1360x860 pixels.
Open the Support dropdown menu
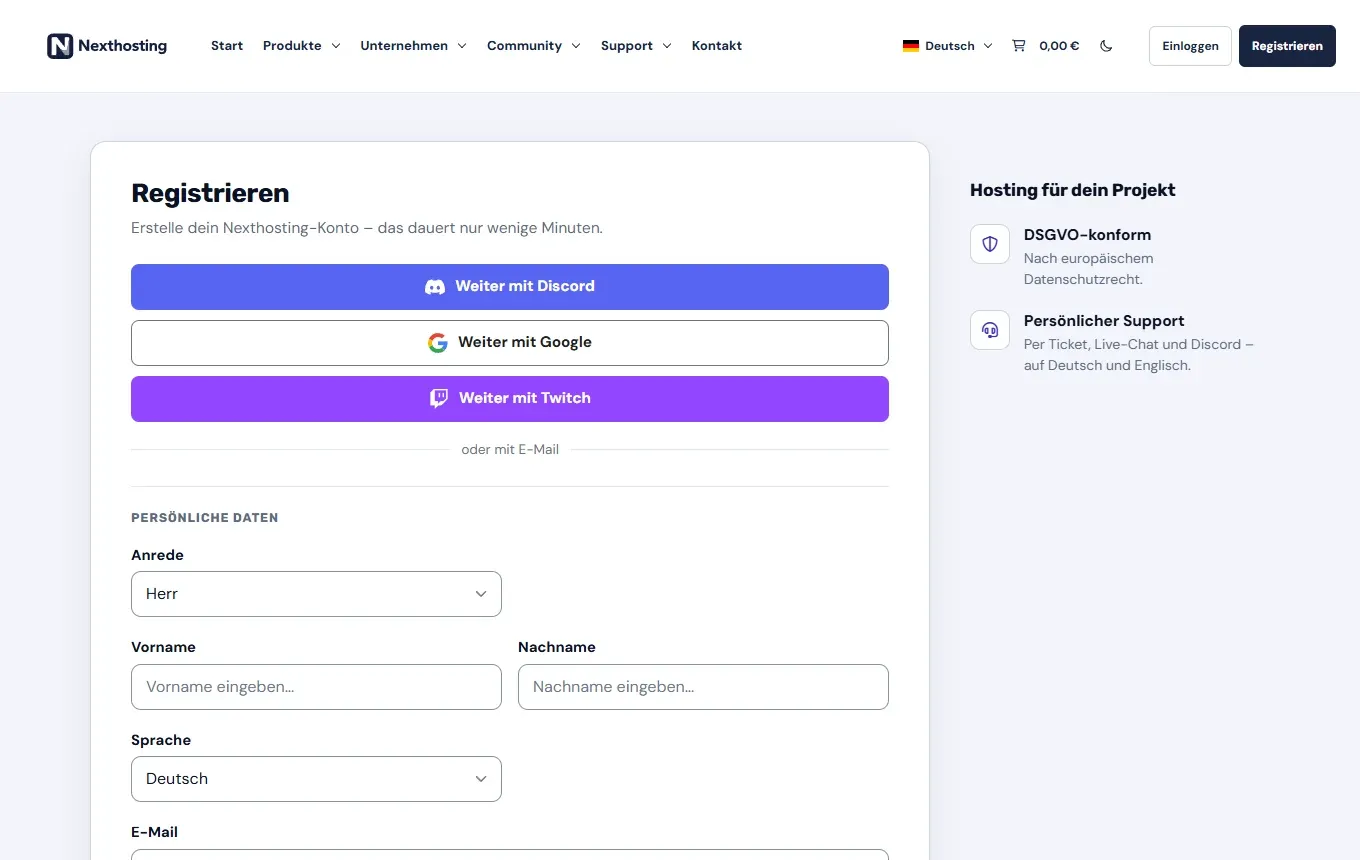(x=636, y=46)
